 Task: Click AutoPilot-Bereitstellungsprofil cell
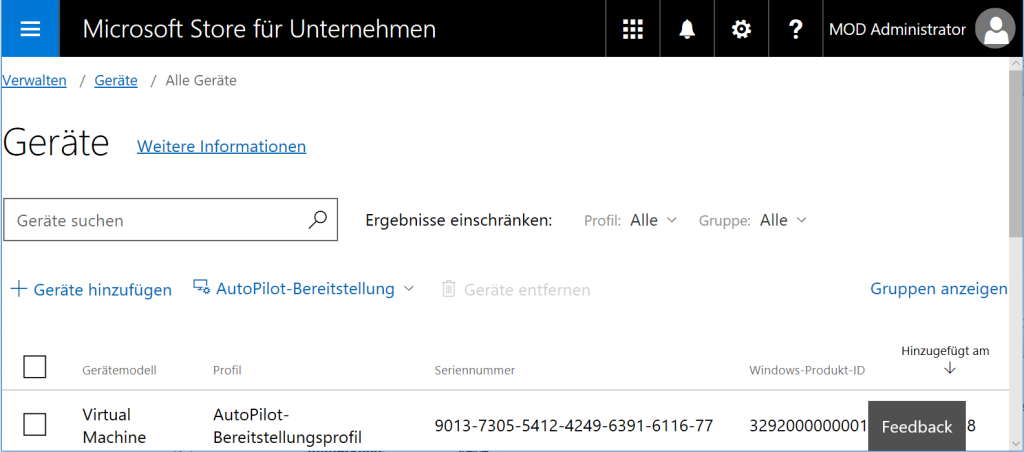tap(287, 426)
